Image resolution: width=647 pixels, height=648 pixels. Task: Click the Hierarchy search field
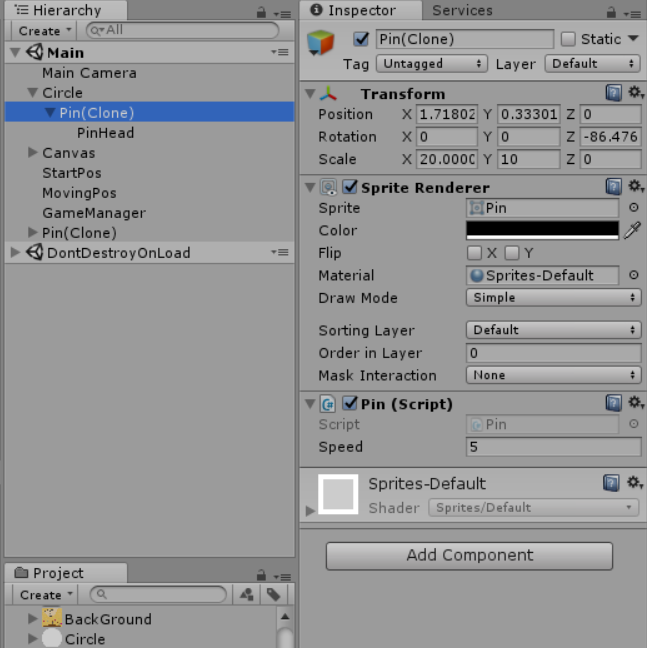point(183,30)
